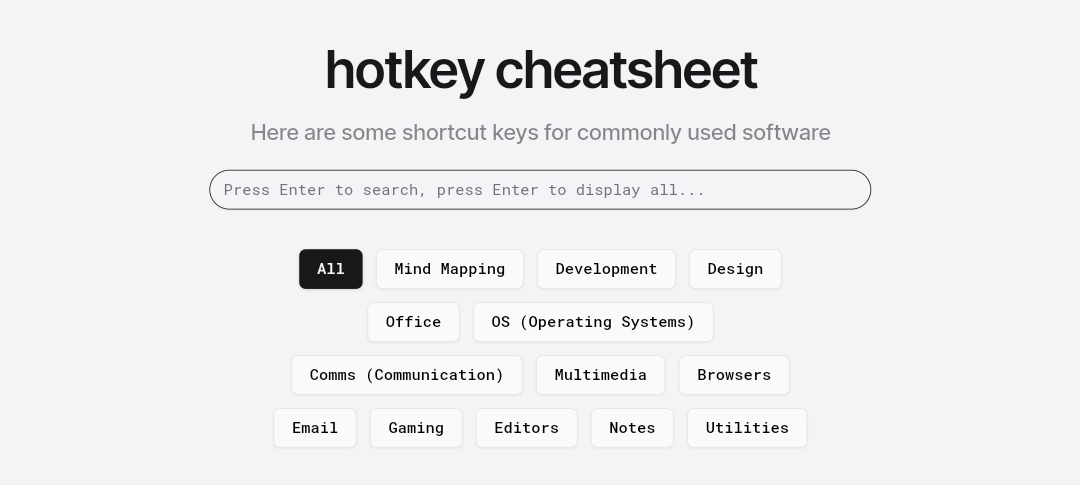The width and height of the screenshot is (1080, 485).
Task: Focus the hotkey search input field
Action: point(540,189)
